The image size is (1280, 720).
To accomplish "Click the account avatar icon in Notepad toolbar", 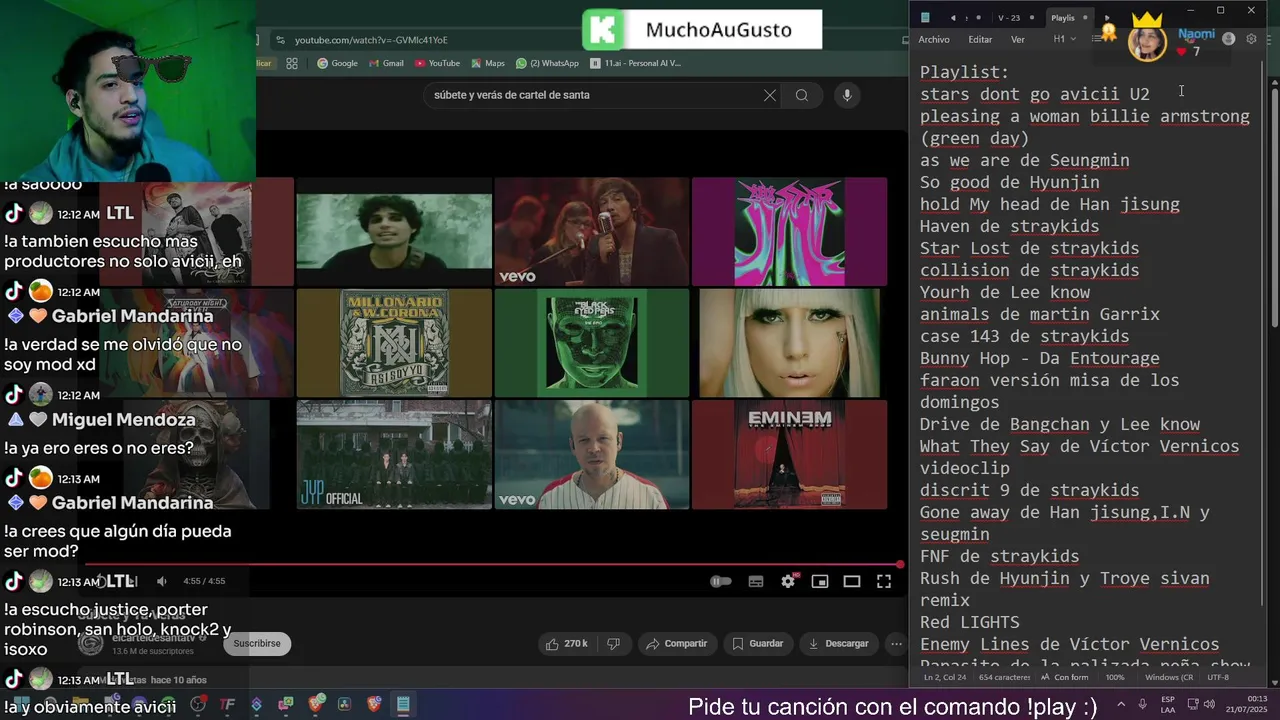I will 1228,39.
